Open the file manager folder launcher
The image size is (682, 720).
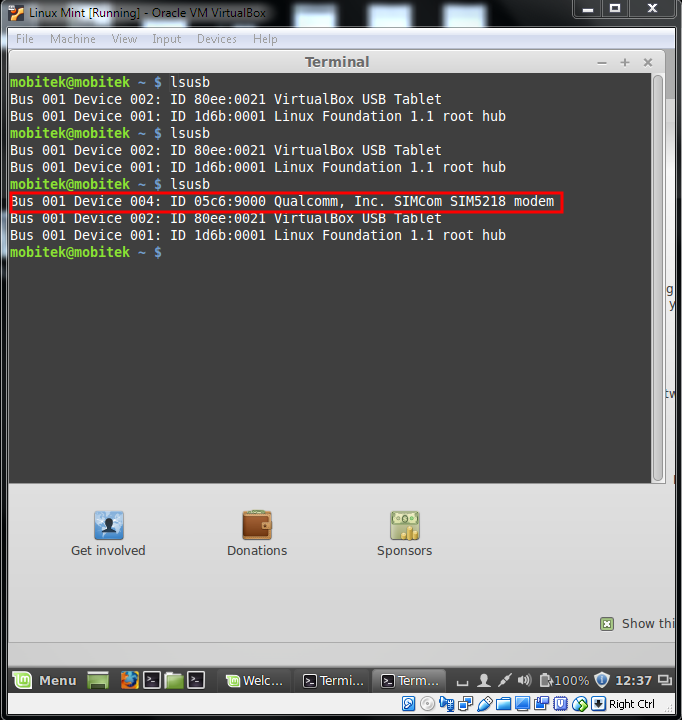(x=174, y=680)
